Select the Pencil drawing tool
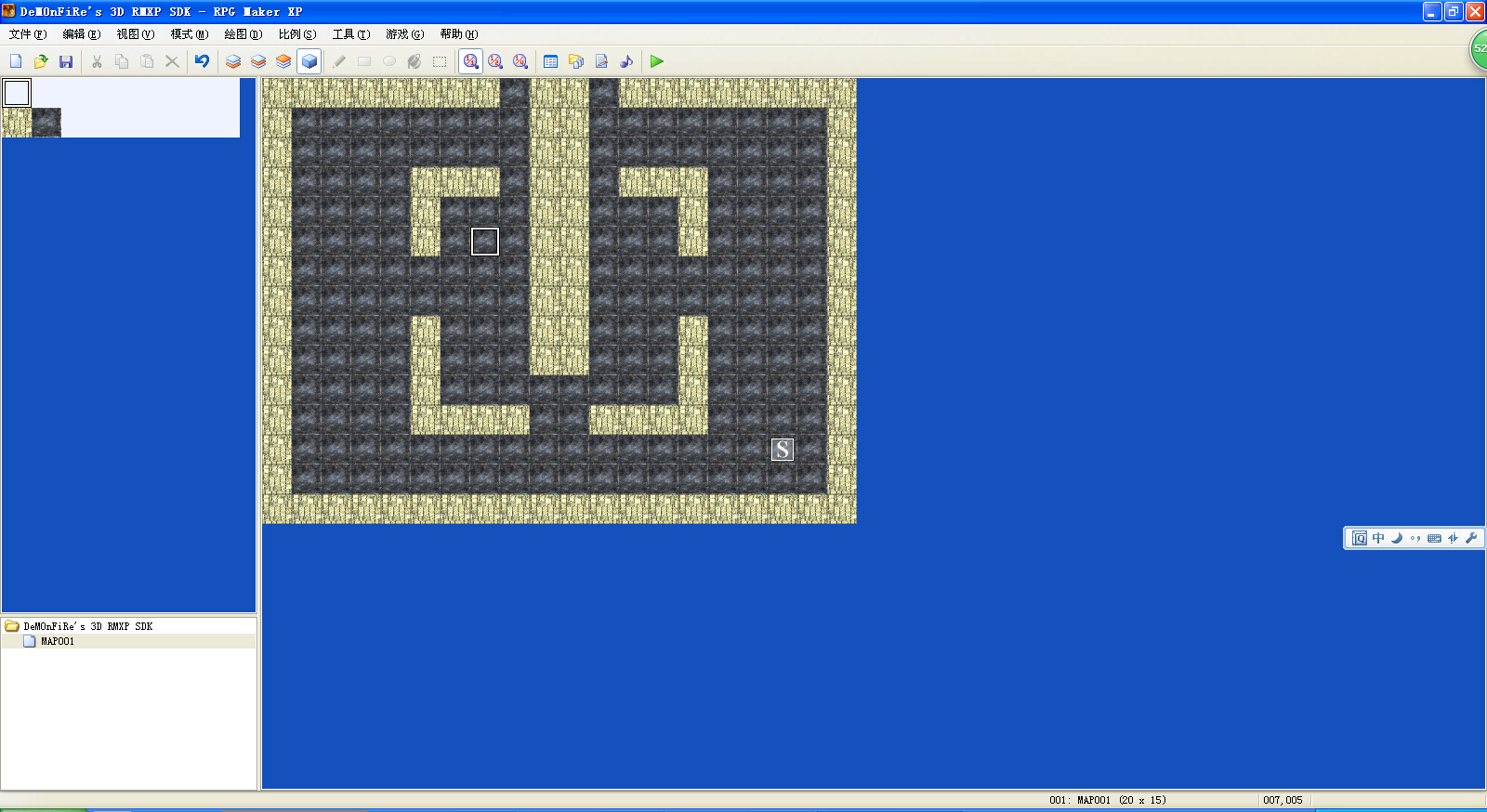Image resolution: width=1487 pixels, height=812 pixels. [x=339, y=61]
